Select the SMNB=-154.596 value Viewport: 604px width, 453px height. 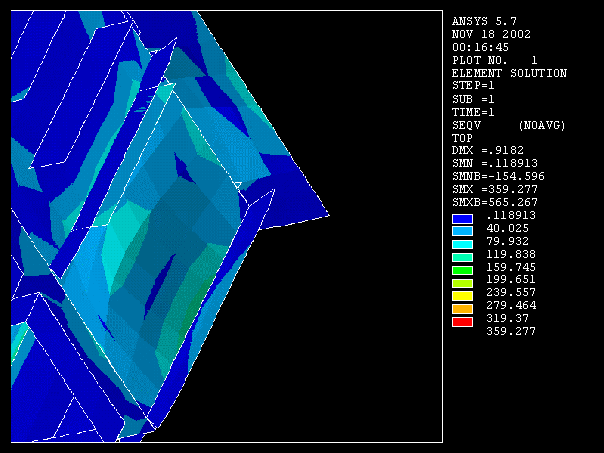pos(498,176)
